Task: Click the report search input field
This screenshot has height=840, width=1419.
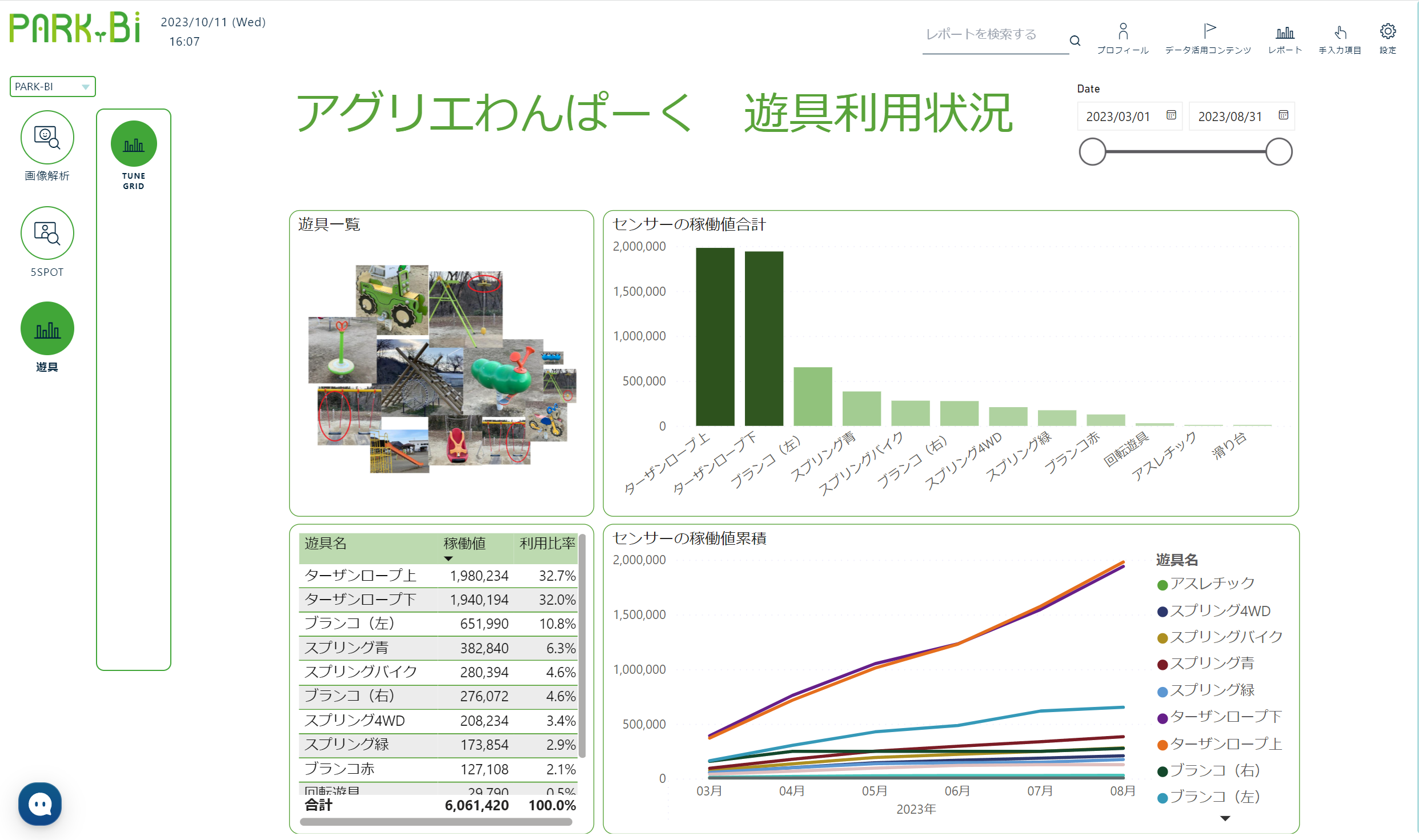Action: (x=993, y=35)
